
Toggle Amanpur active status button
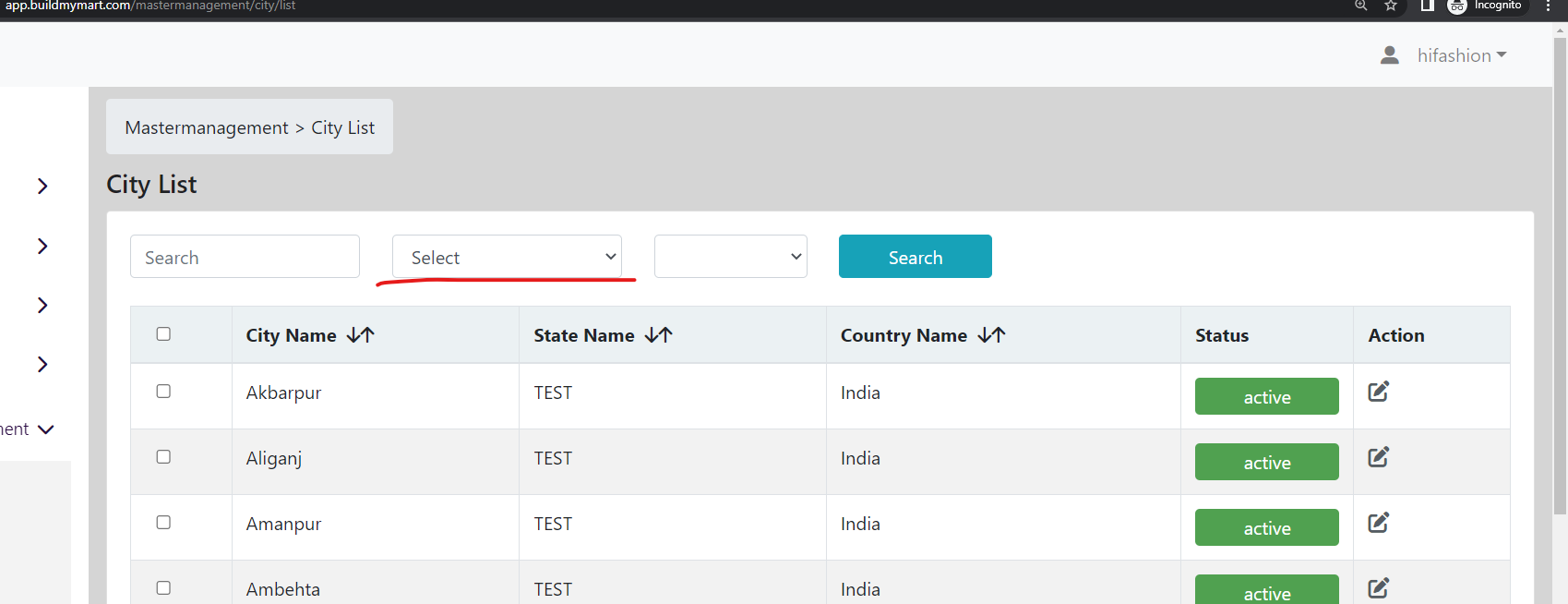coord(1266,527)
